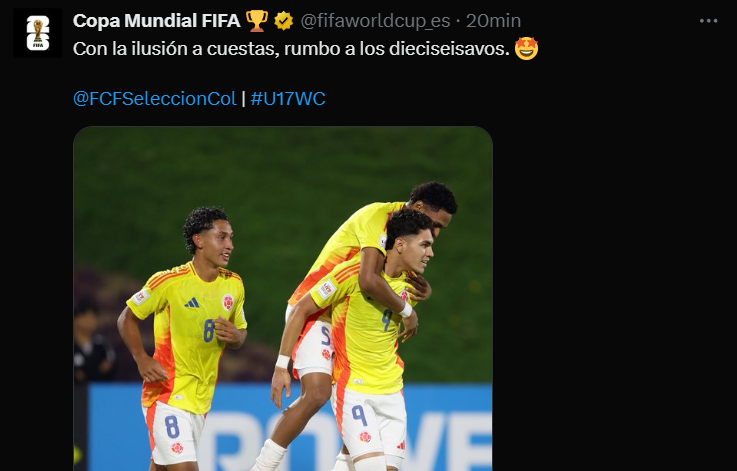Viewport: 737px width, 471px height.
Task: Click the trophy emoji beside the name
Action: (x=257, y=21)
